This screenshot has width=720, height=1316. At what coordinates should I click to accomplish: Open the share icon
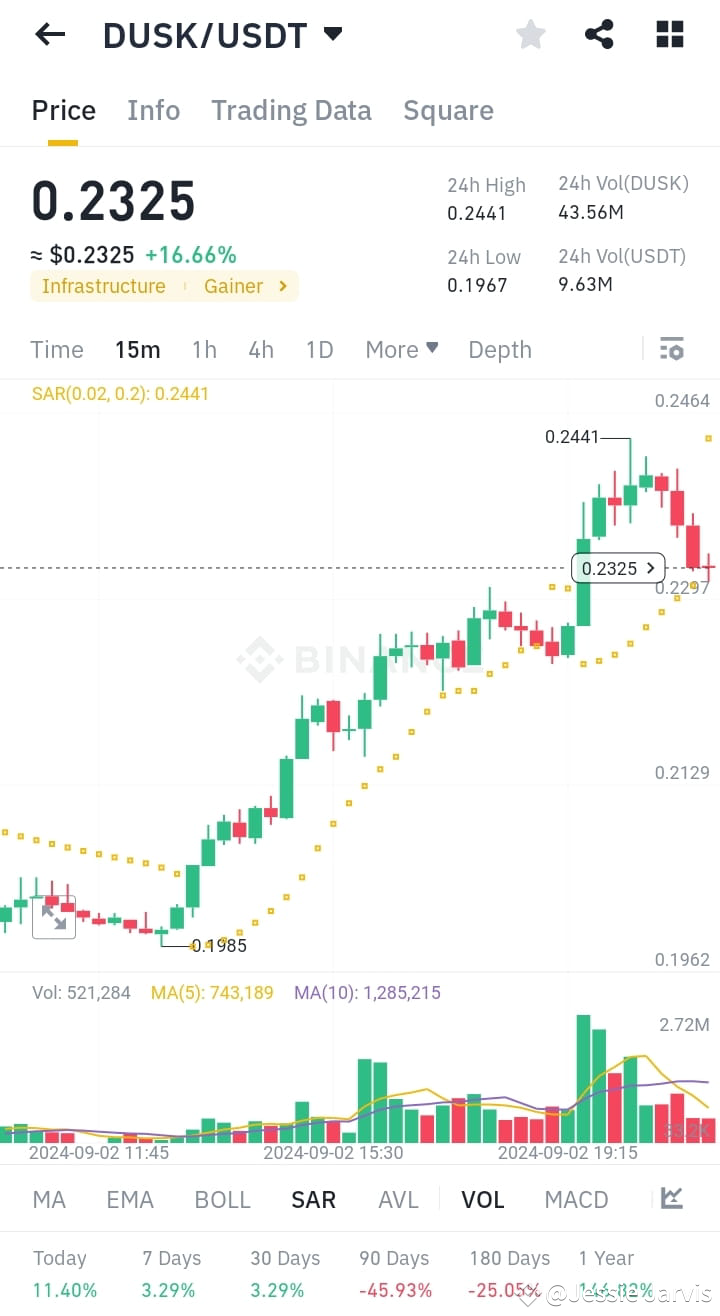tap(599, 34)
